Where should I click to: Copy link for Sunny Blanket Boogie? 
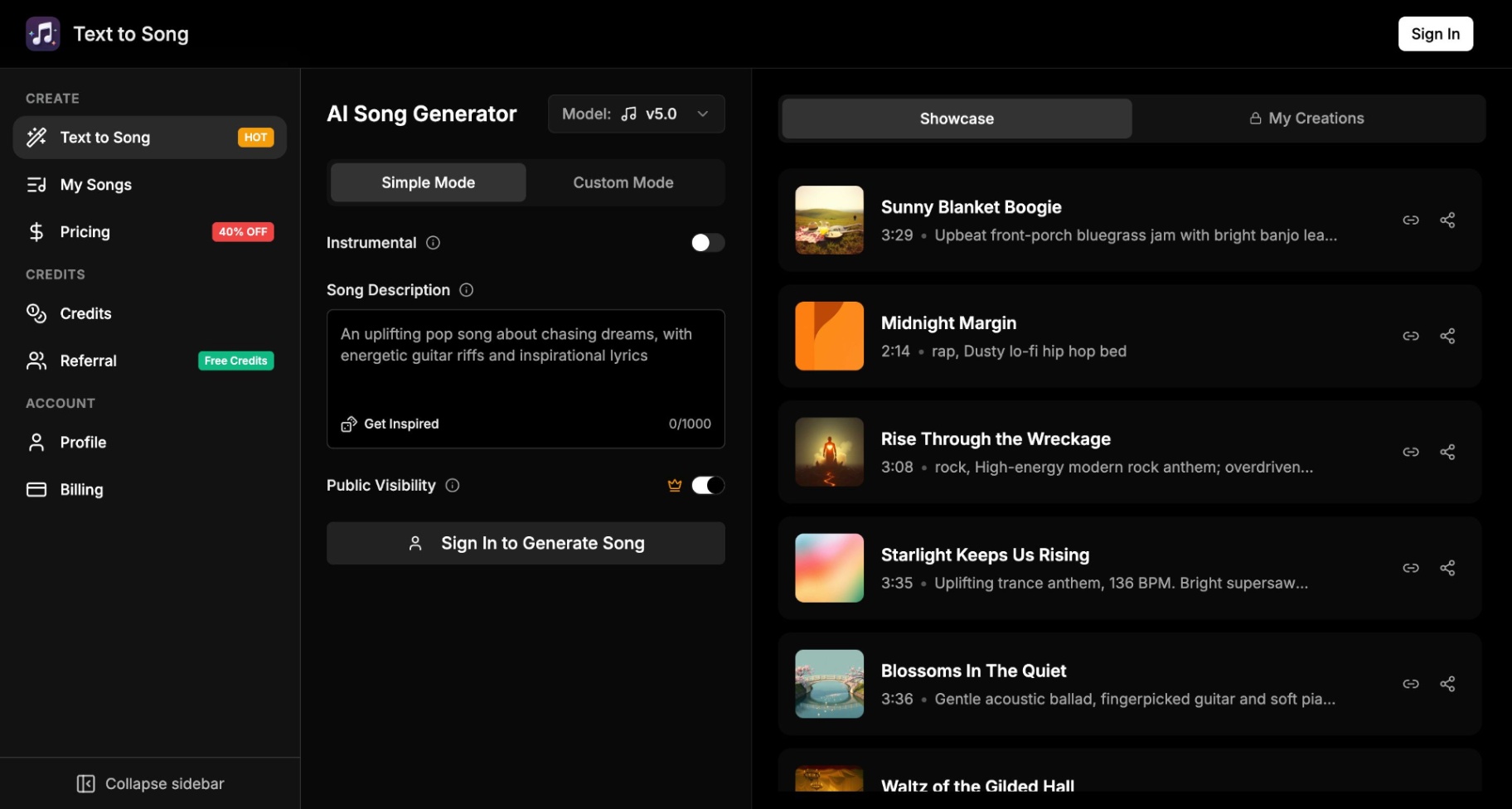1412,220
